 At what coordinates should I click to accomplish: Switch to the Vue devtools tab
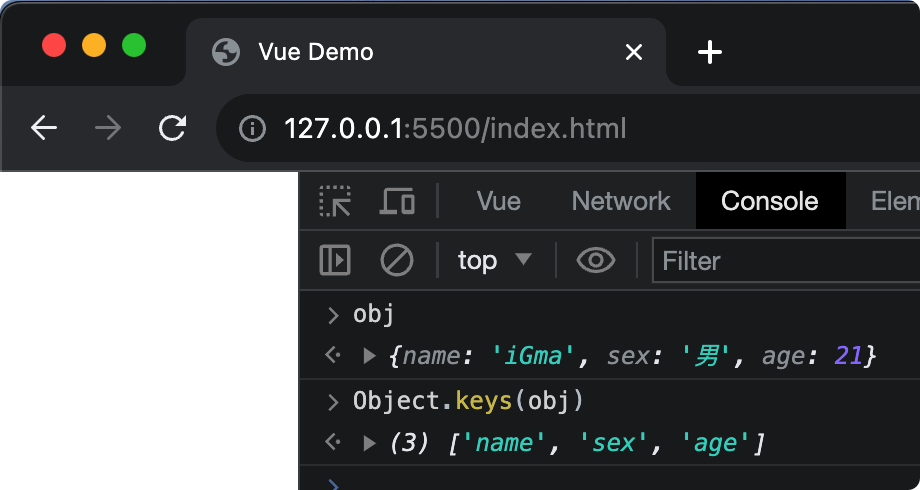tap(498, 201)
